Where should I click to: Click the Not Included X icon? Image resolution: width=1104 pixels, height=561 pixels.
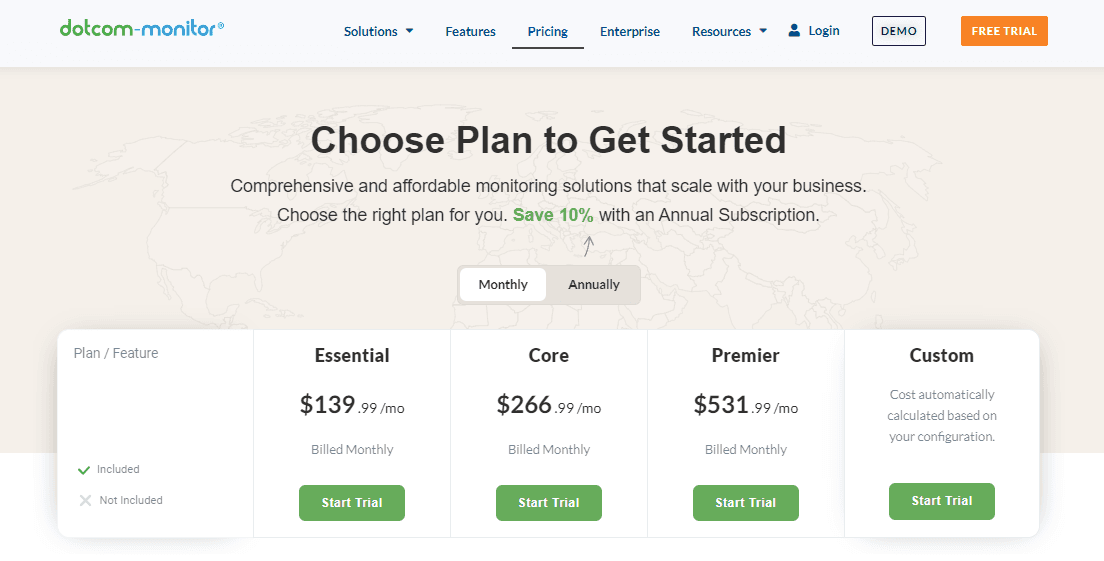(x=85, y=500)
